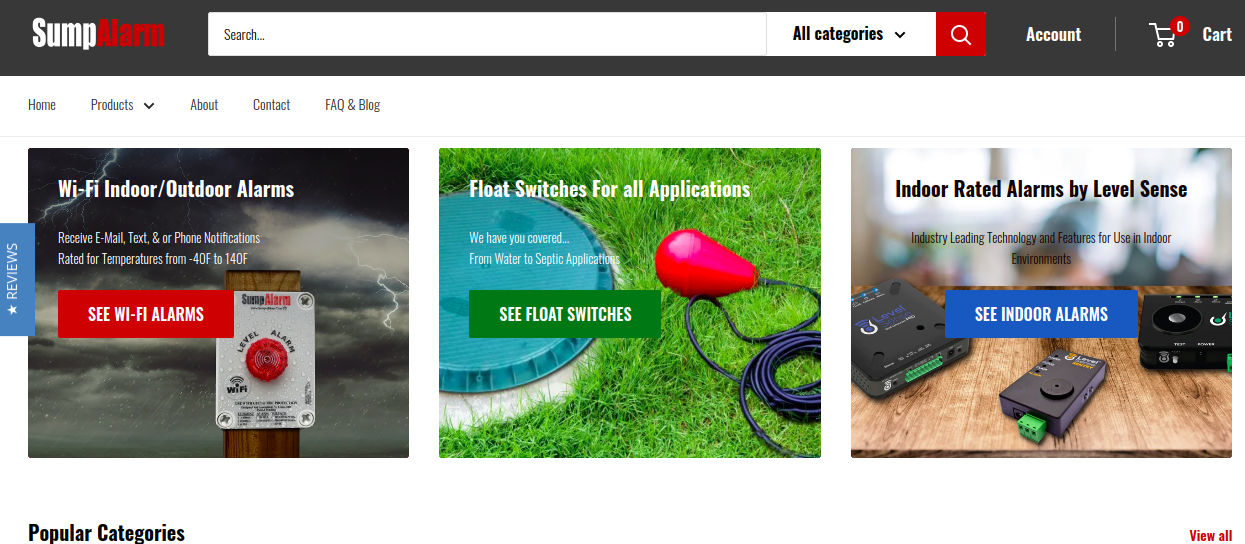The height and width of the screenshot is (544, 1245).
Task: Open the Account link
Action: pyautogui.click(x=1053, y=34)
